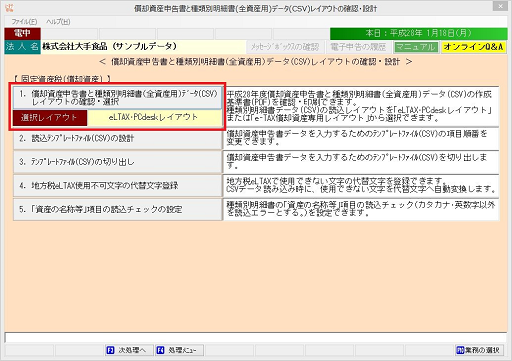Click the 法人名 label

[22, 47]
